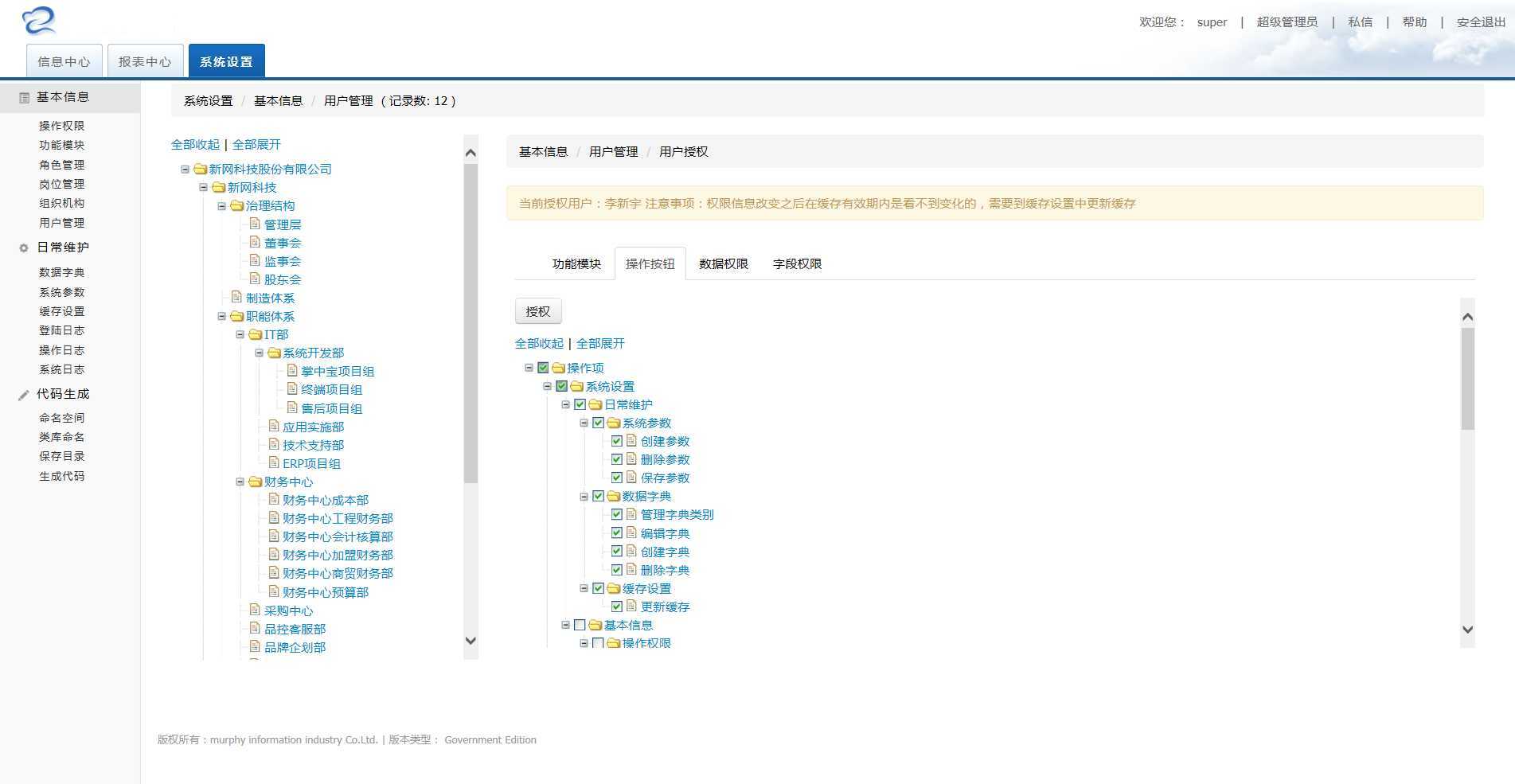Collapse the 新网科技股份有限公司 root node
This screenshot has width=1515, height=784.
click(185, 169)
